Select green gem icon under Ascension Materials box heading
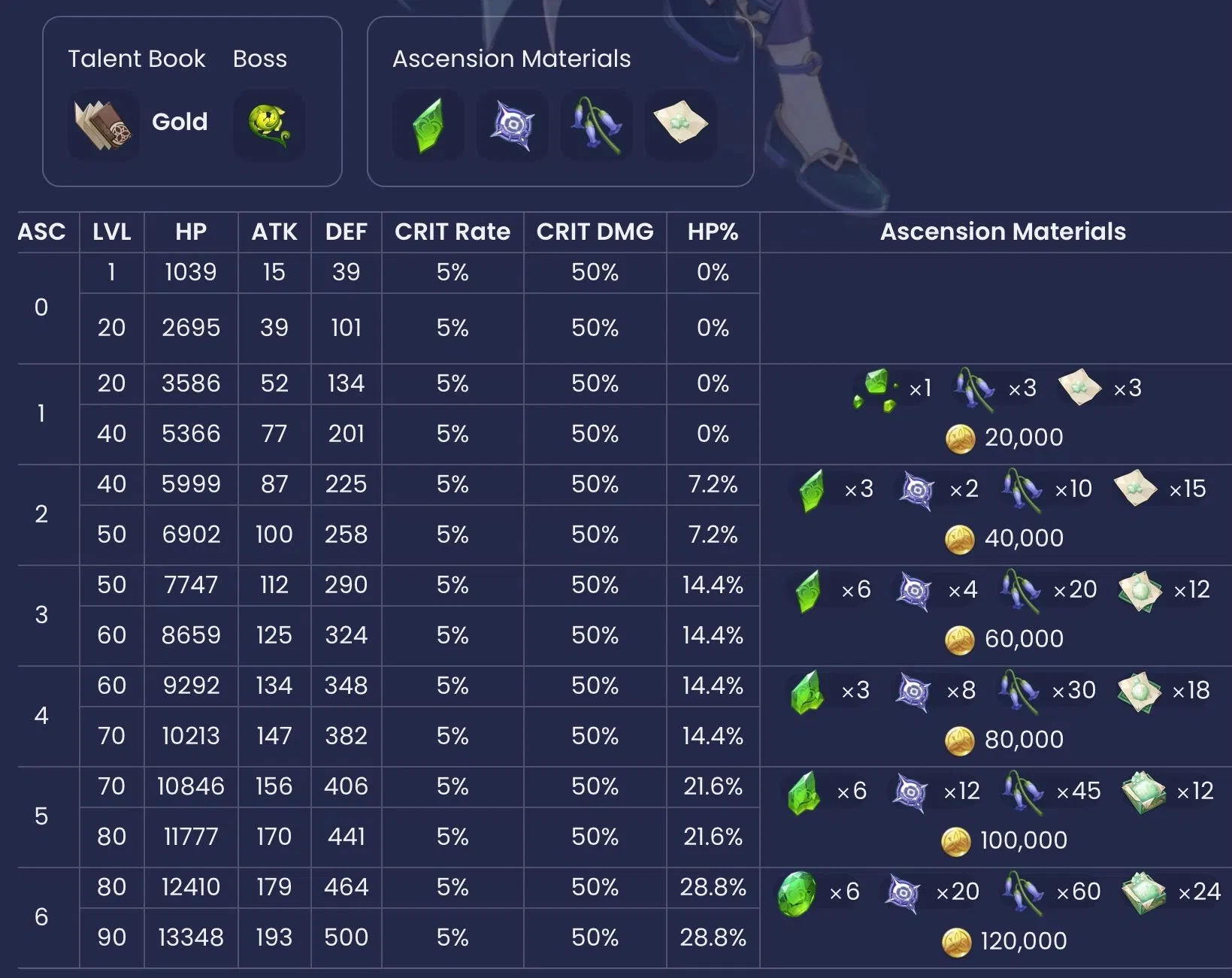Viewport: 1232px width, 978px height. click(x=428, y=125)
